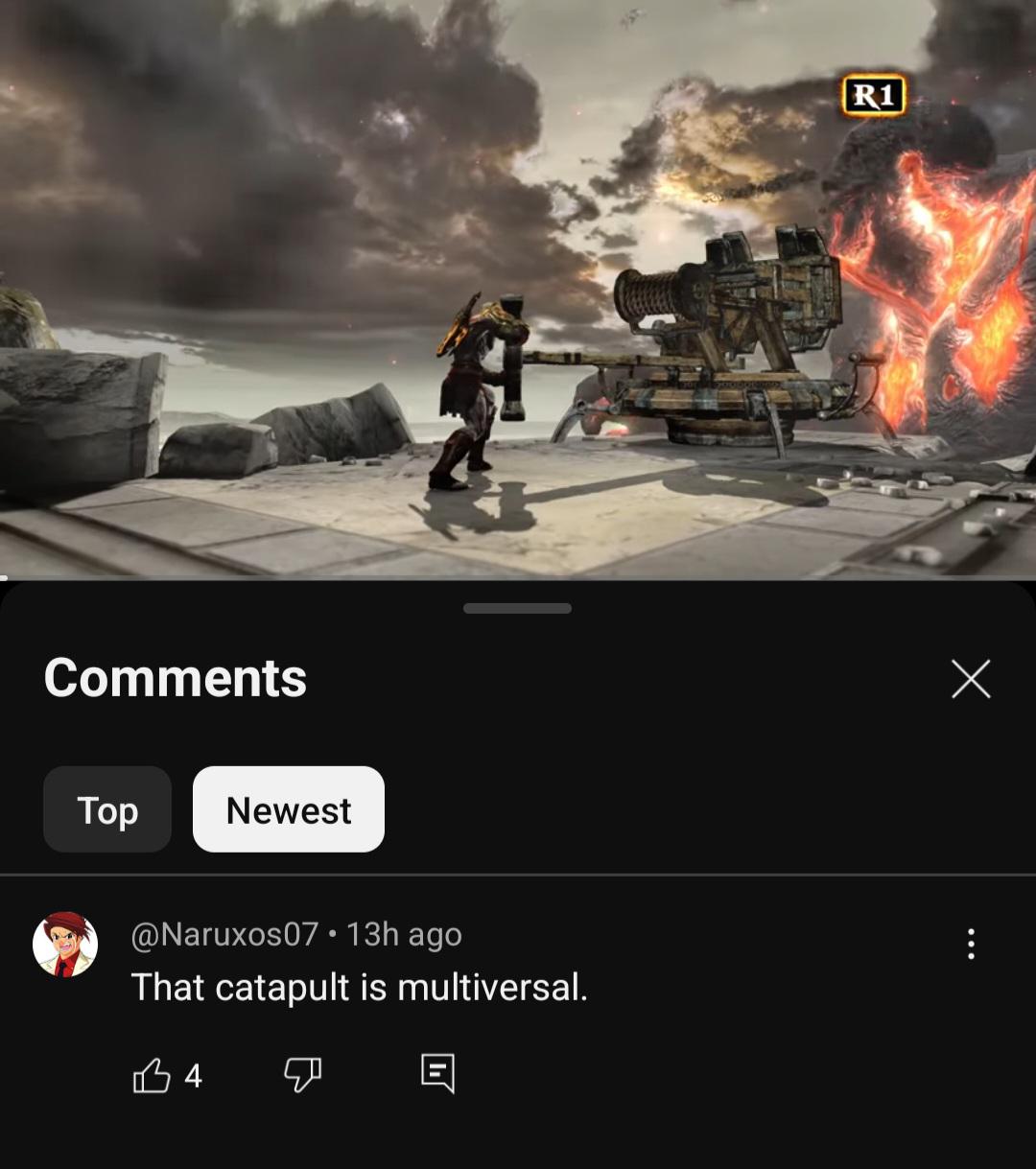
Task: Switch to Top comments filter
Action: click(x=107, y=809)
